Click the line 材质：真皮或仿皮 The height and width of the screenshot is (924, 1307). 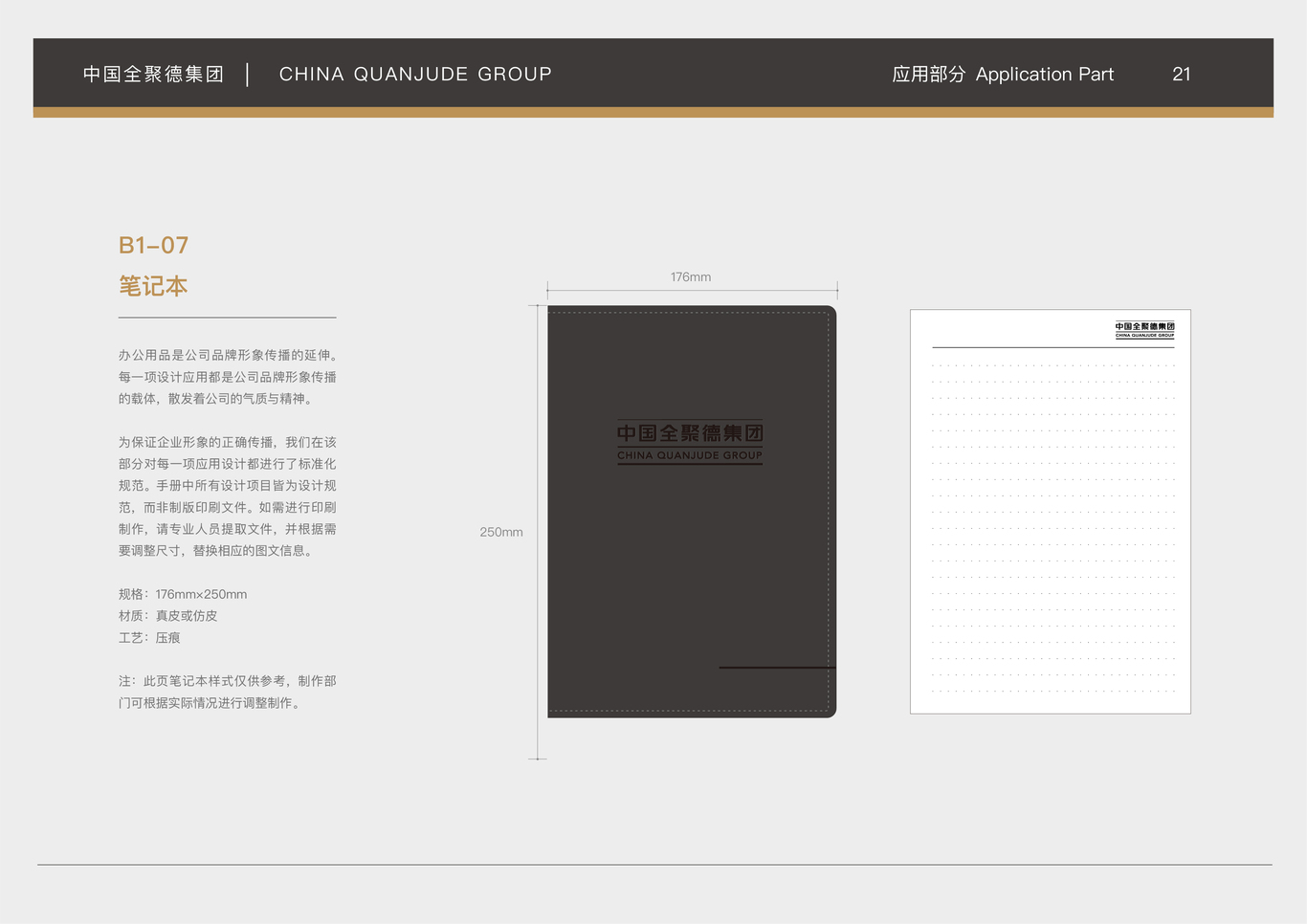pos(168,616)
